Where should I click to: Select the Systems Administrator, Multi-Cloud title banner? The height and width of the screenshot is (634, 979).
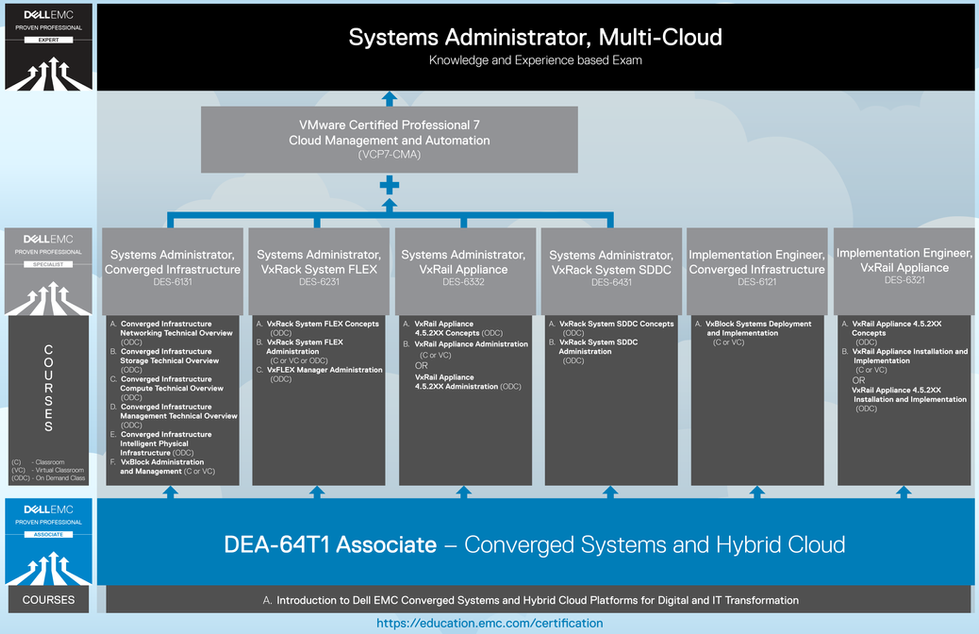tap(535, 47)
